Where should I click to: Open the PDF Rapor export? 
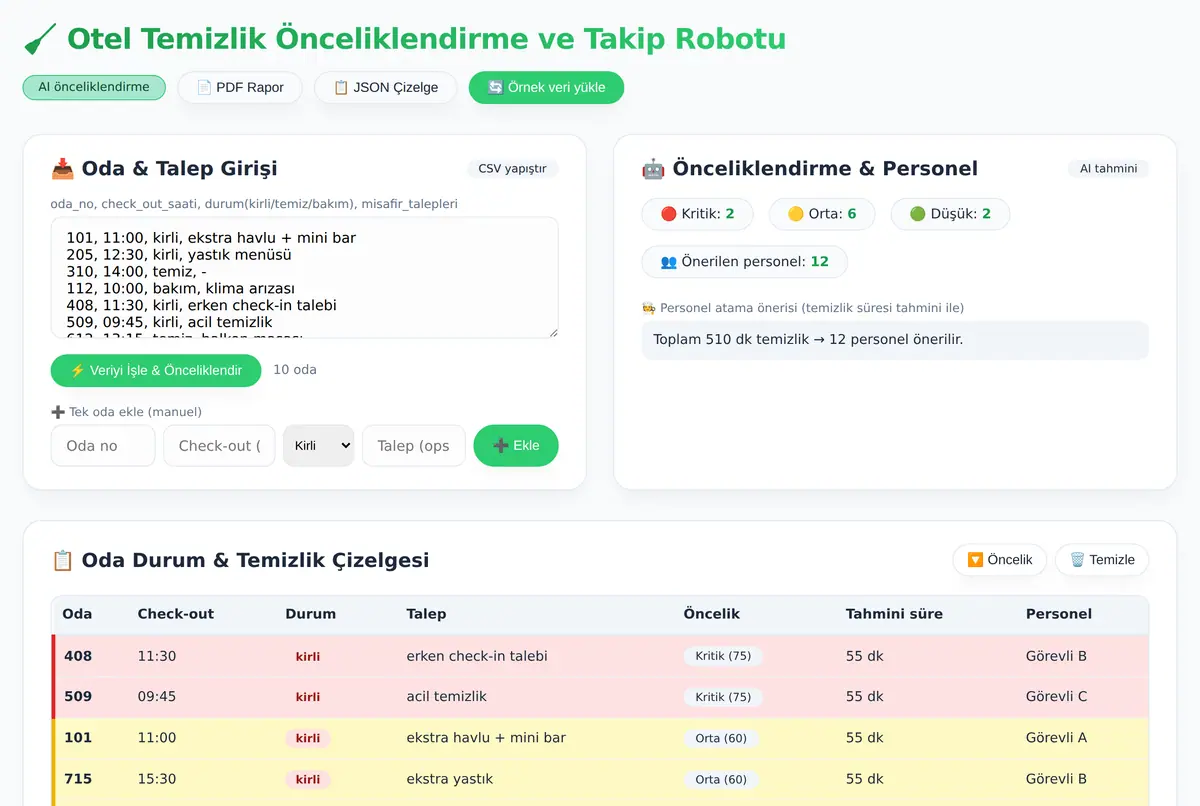240,87
